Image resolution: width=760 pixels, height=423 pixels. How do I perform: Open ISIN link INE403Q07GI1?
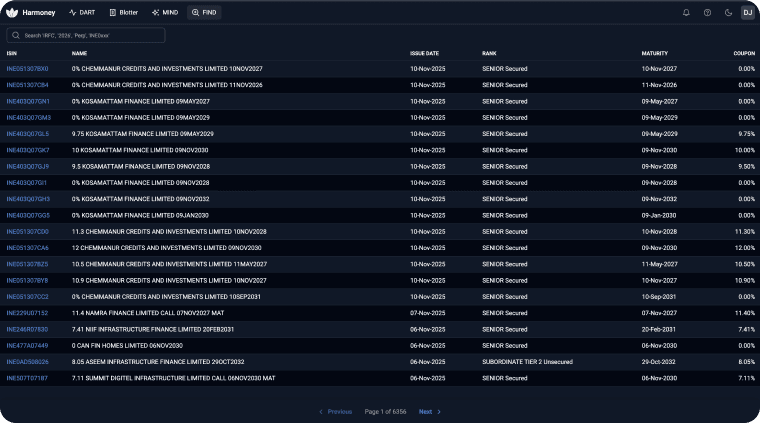point(27,183)
